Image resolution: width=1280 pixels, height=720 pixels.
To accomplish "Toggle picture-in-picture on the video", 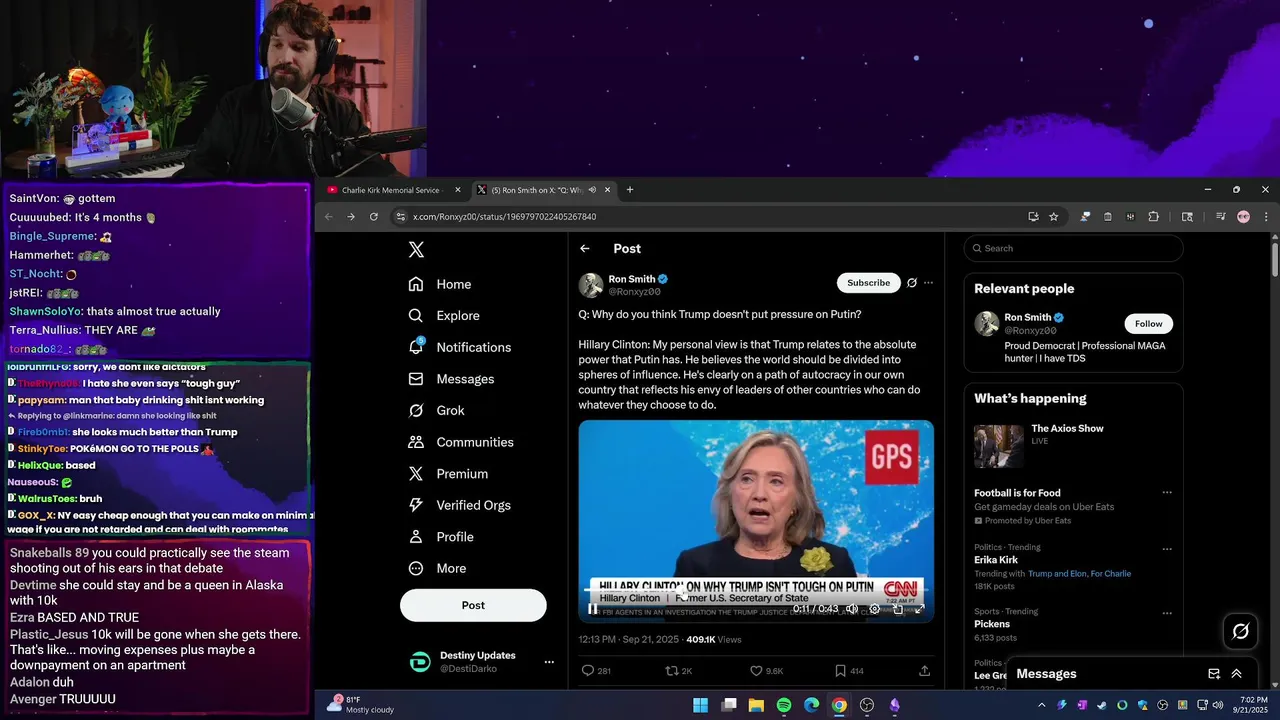I will point(898,609).
